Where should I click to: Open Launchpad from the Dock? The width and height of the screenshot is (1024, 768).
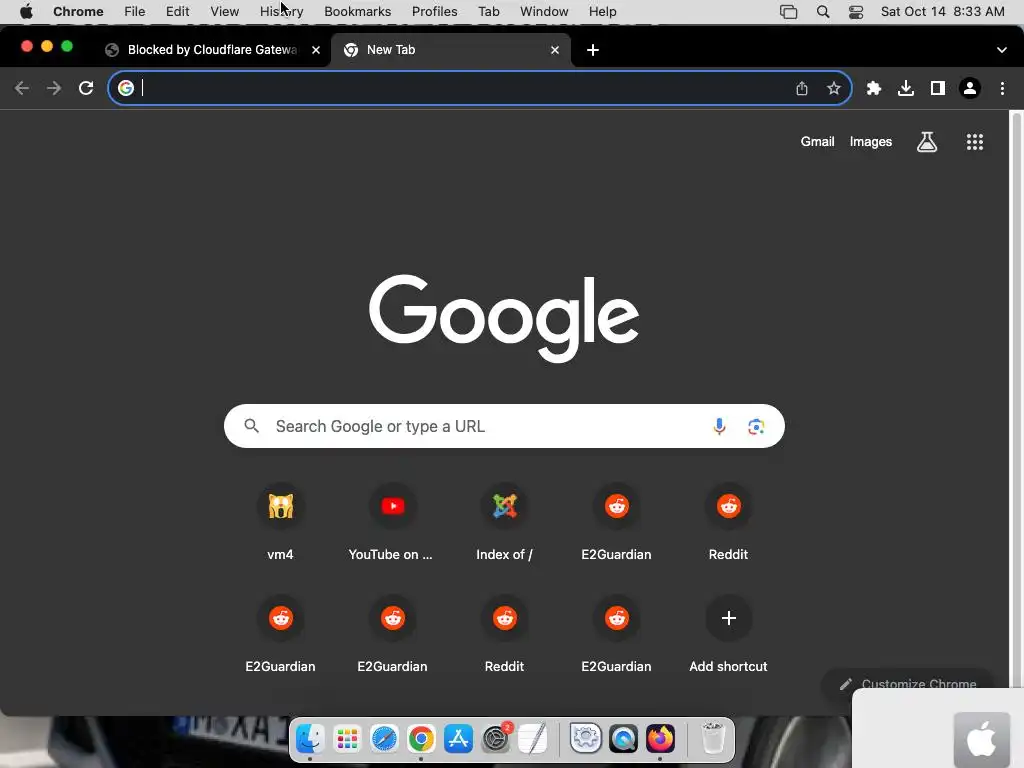[347, 739]
